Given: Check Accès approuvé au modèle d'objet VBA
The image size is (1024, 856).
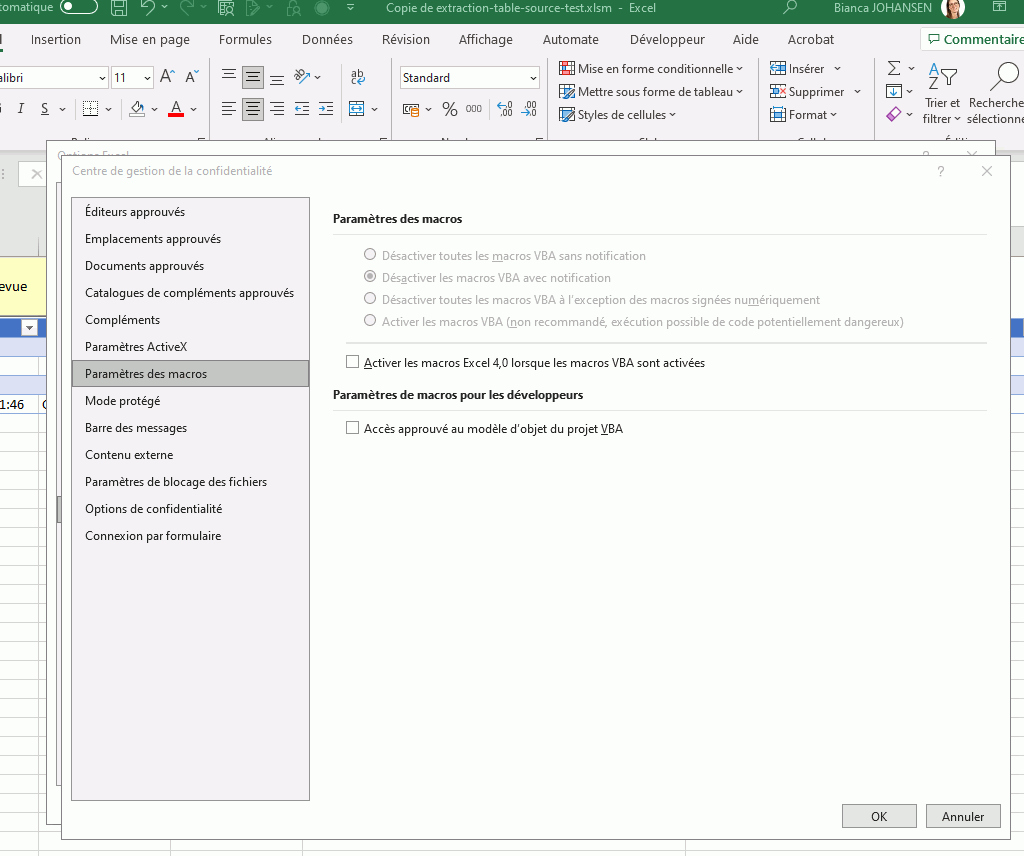Looking at the screenshot, I should point(352,428).
